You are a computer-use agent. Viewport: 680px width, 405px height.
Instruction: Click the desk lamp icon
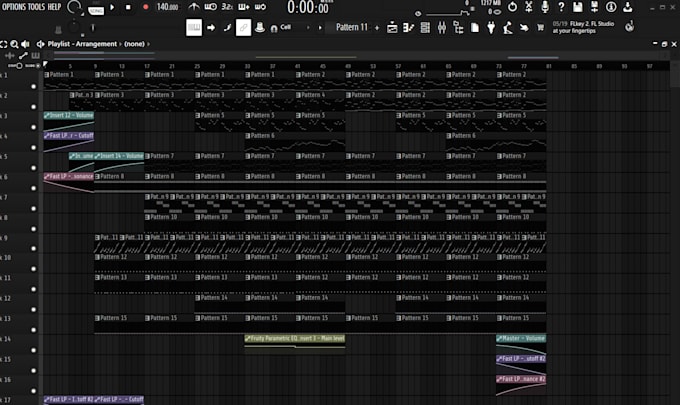click(x=507, y=28)
